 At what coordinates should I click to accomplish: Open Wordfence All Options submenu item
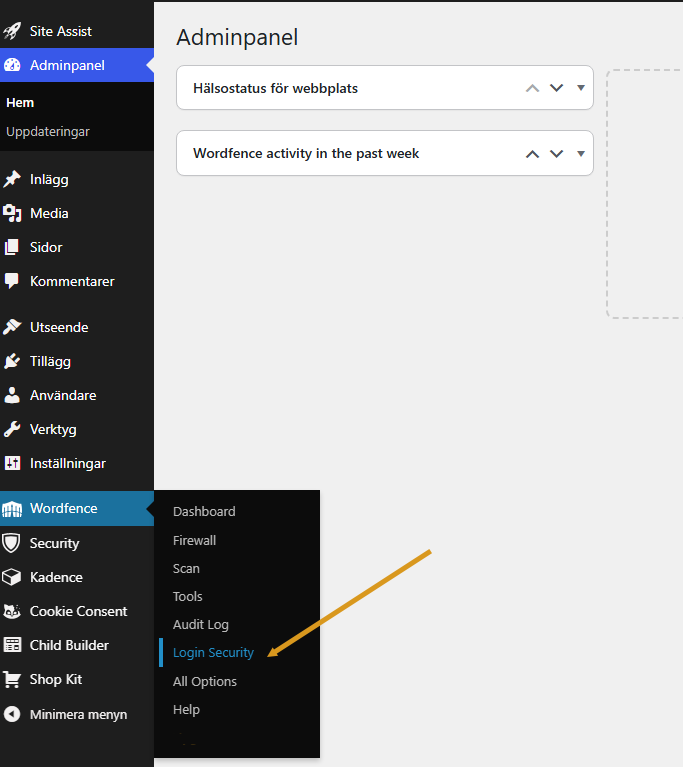[x=205, y=681]
